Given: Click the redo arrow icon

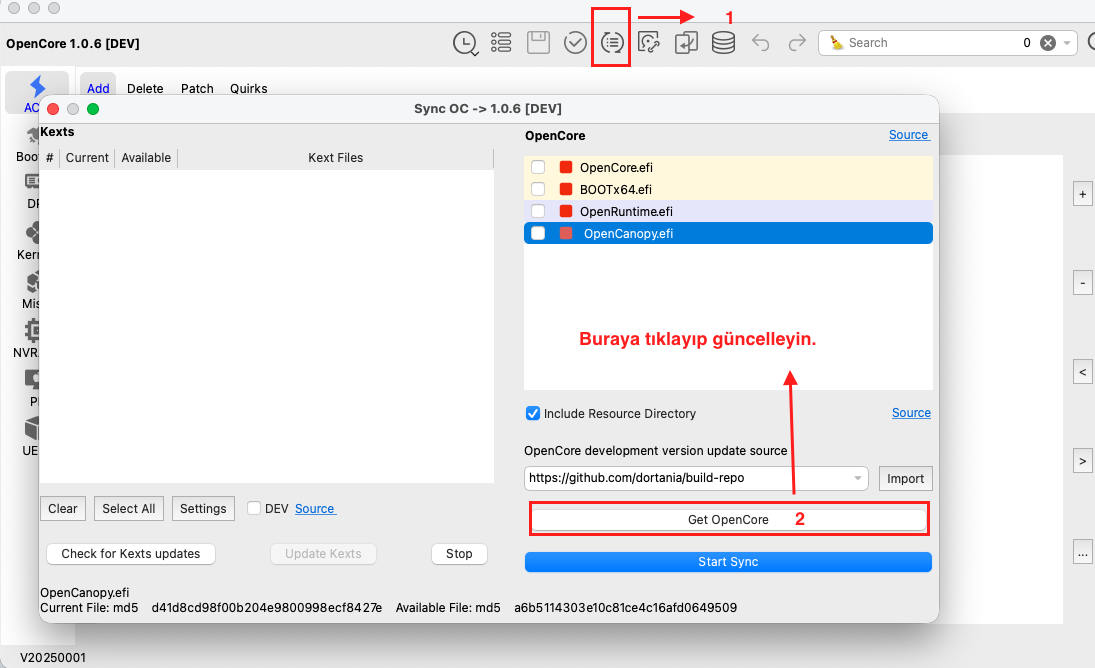Looking at the screenshot, I should coord(797,43).
